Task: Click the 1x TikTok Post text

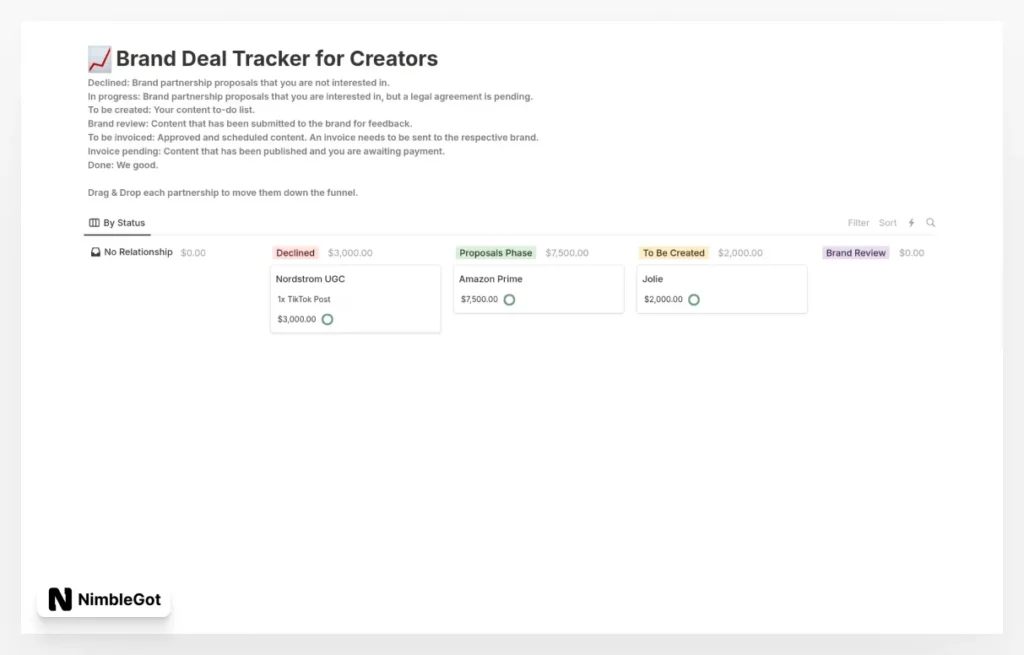Action: click(x=304, y=299)
